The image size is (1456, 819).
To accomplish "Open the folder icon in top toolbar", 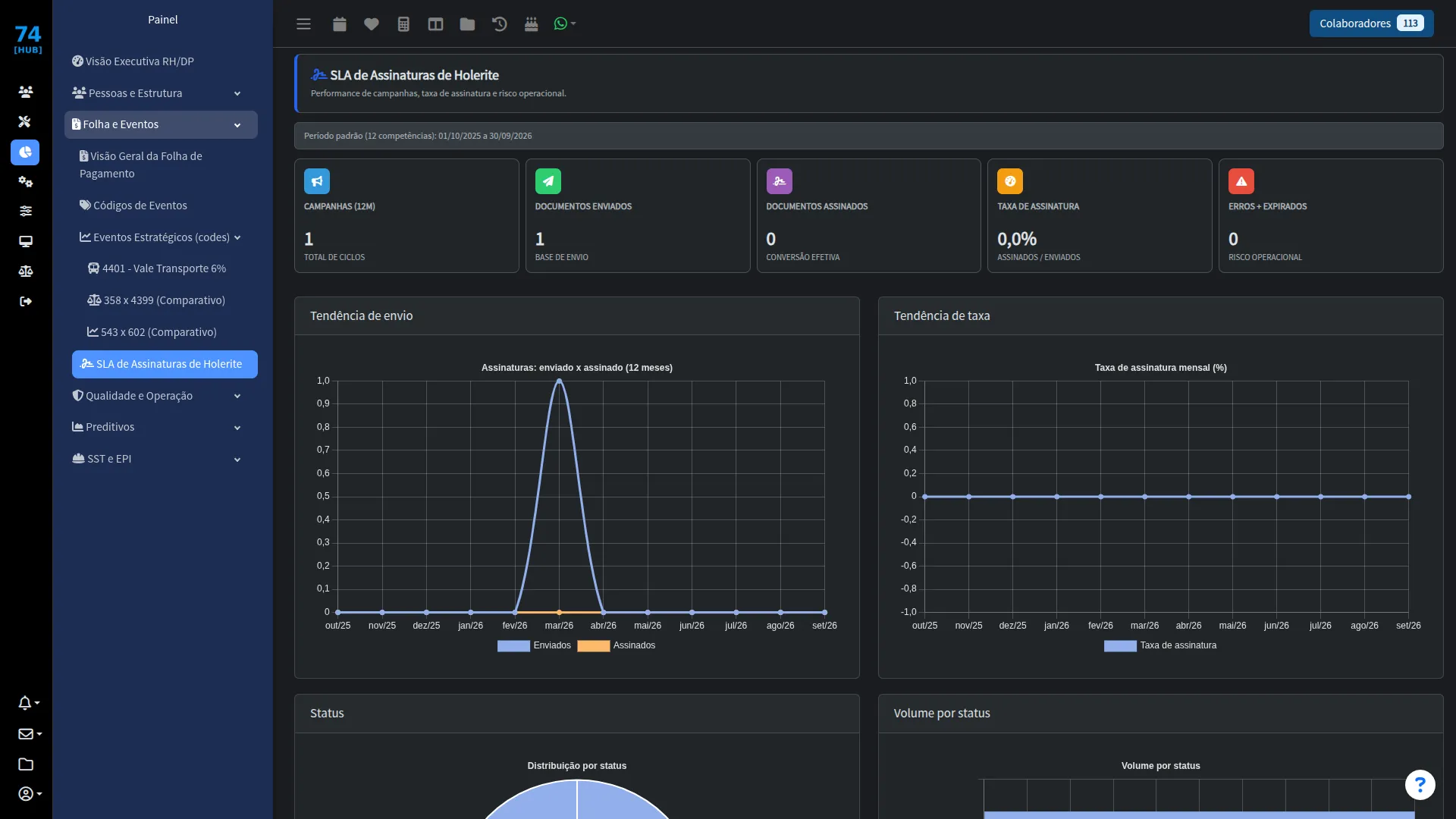I will [467, 24].
